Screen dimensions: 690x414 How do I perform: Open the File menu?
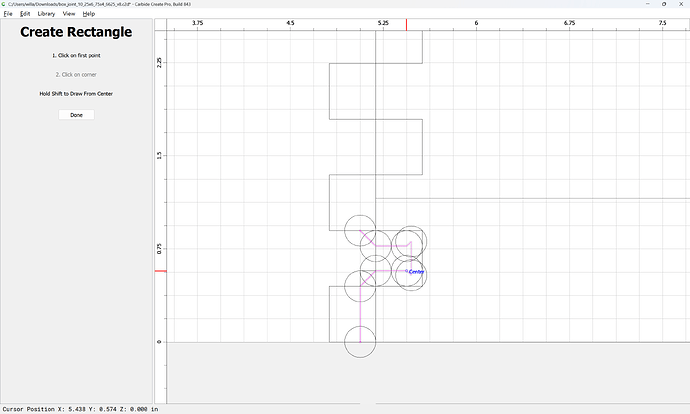(8, 14)
